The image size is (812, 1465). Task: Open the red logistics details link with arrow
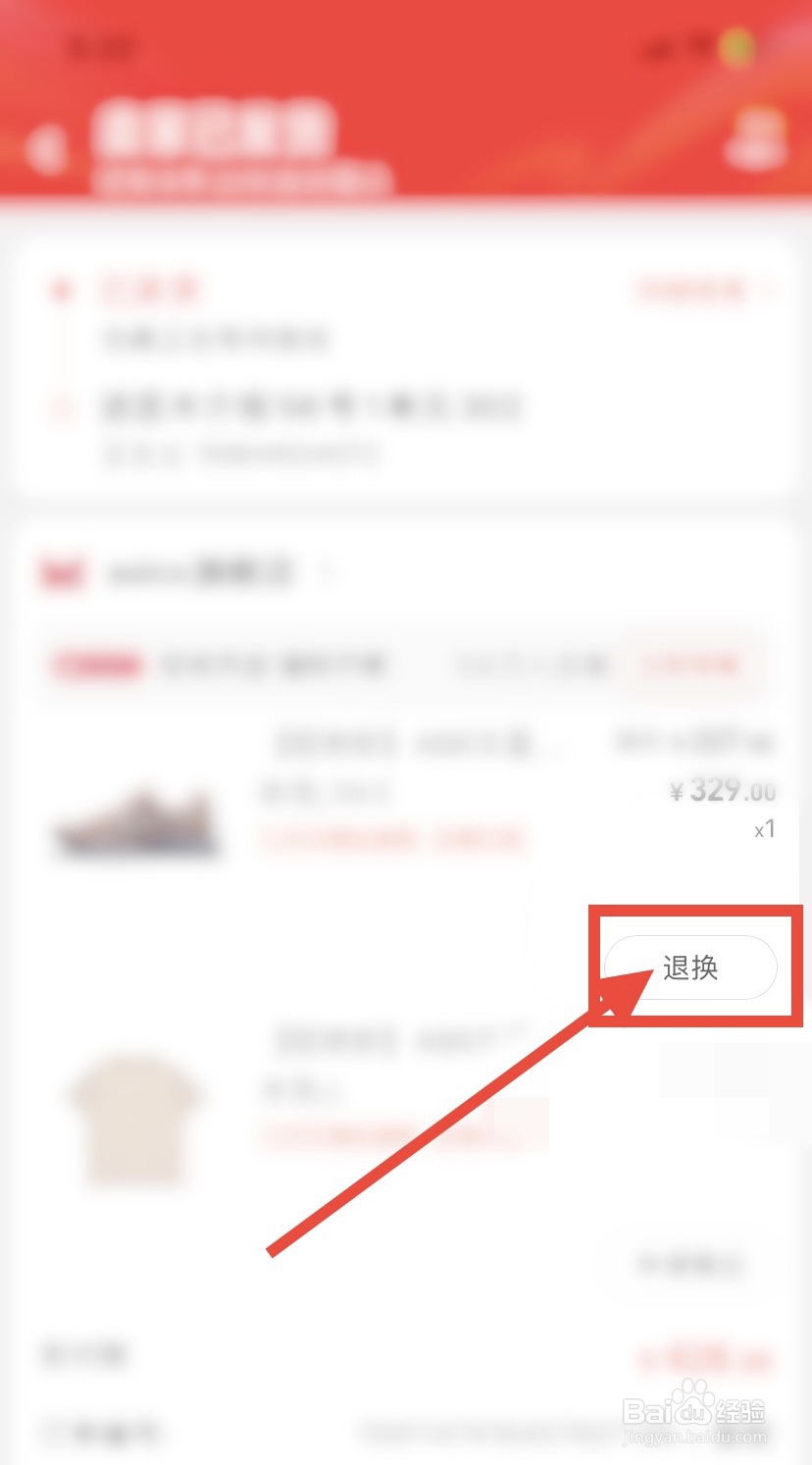tap(703, 289)
